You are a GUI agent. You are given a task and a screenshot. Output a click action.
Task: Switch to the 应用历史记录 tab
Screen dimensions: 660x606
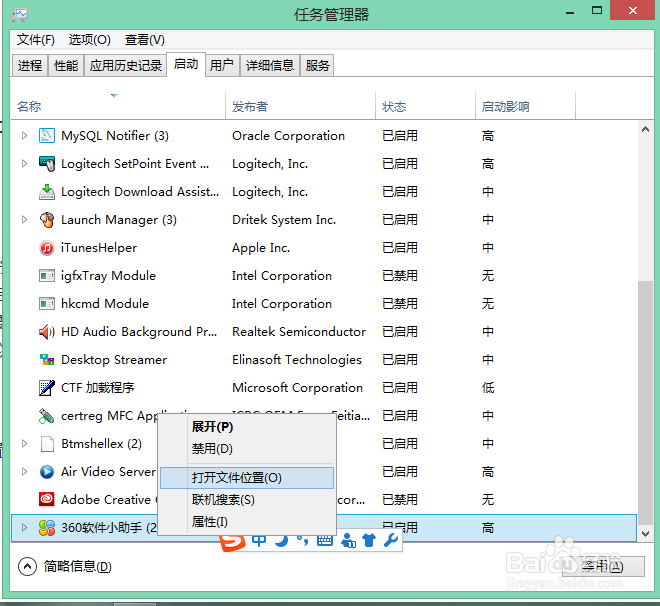point(125,66)
